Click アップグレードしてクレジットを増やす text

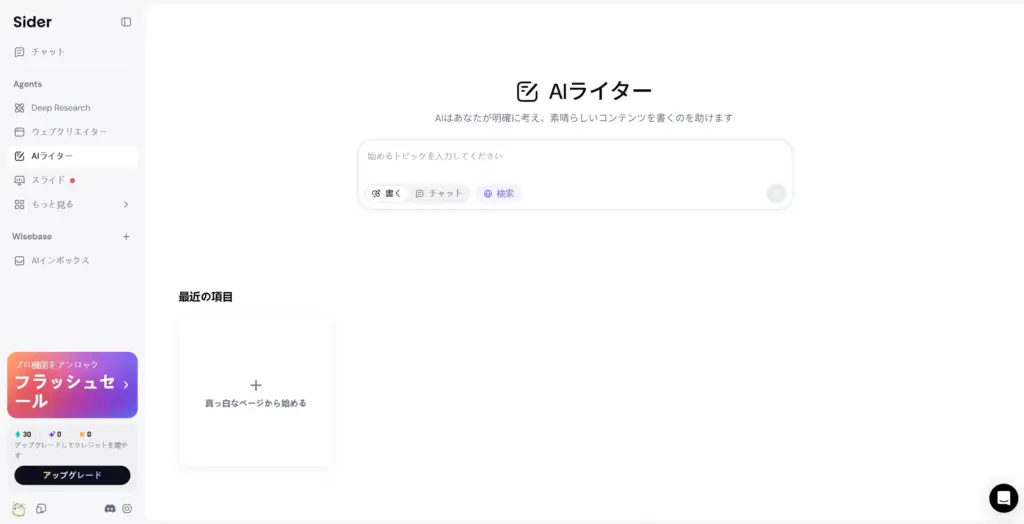(71, 450)
